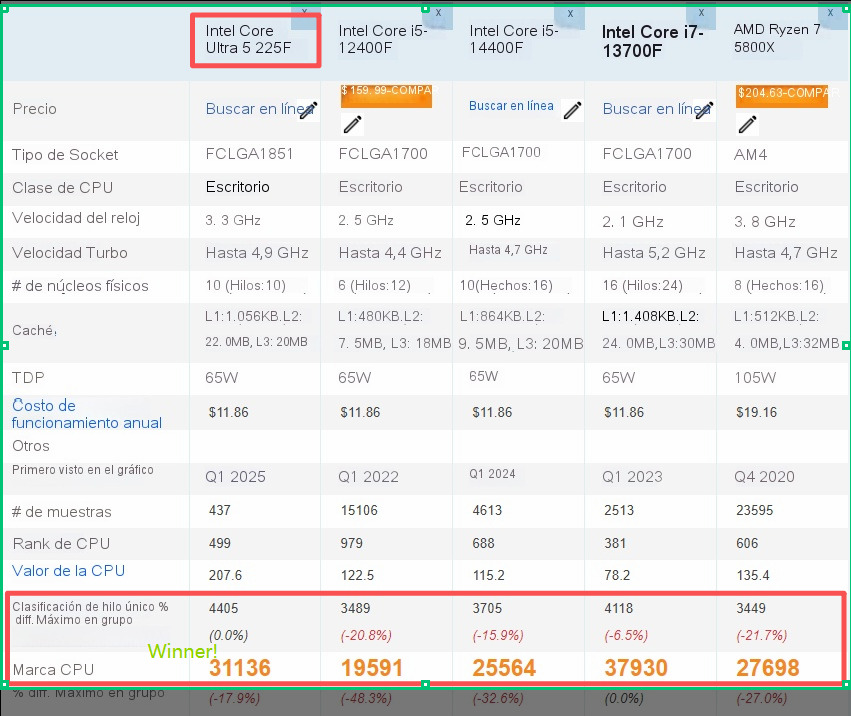Select the 23595 samples value

point(754,511)
